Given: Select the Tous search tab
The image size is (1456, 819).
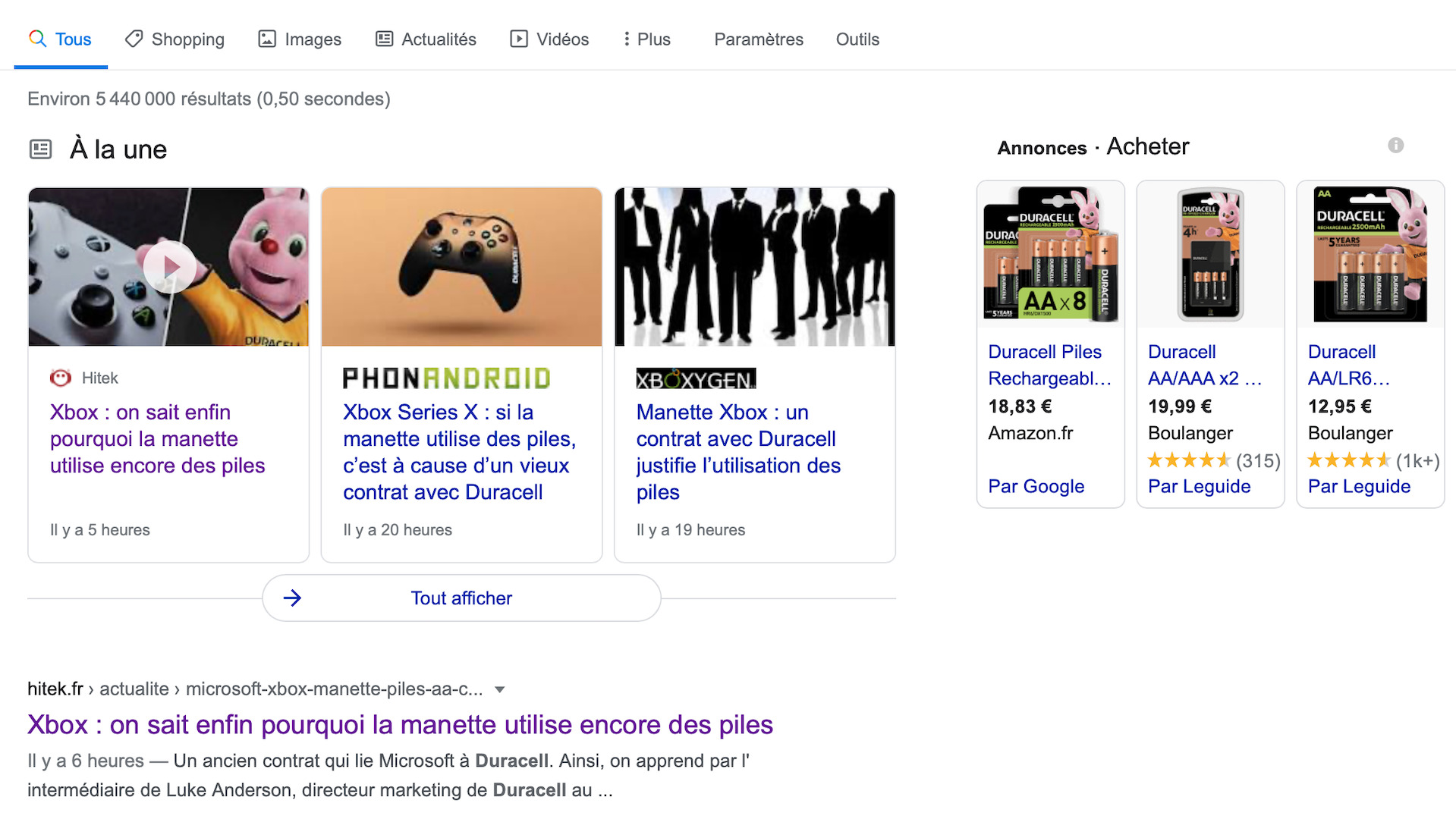Looking at the screenshot, I should tap(60, 39).
